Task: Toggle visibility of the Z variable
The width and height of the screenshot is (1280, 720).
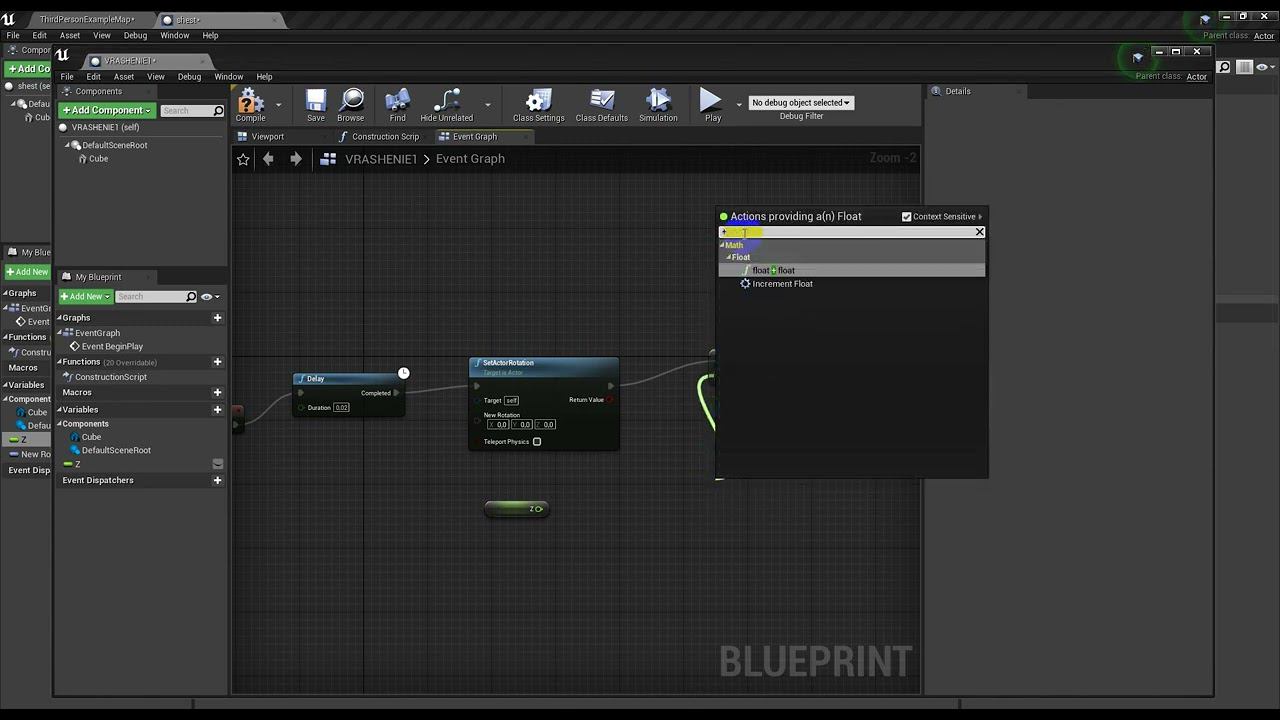Action: point(218,464)
